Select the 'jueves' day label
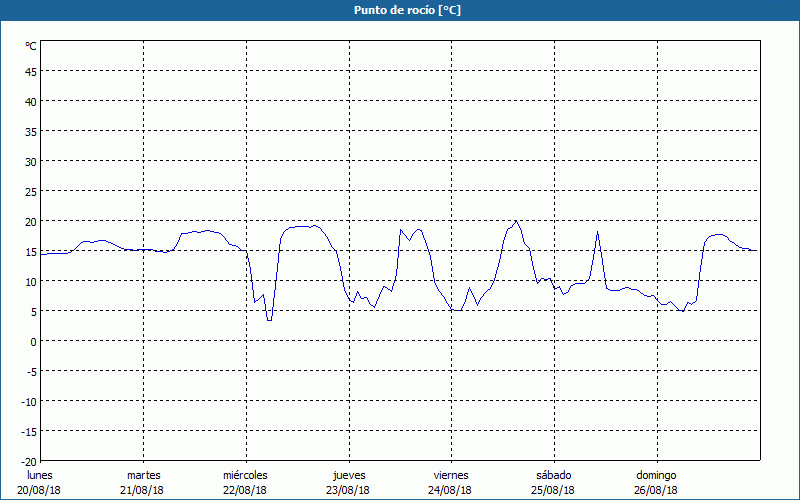The width and height of the screenshot is (800, 500). coord(348,475)
